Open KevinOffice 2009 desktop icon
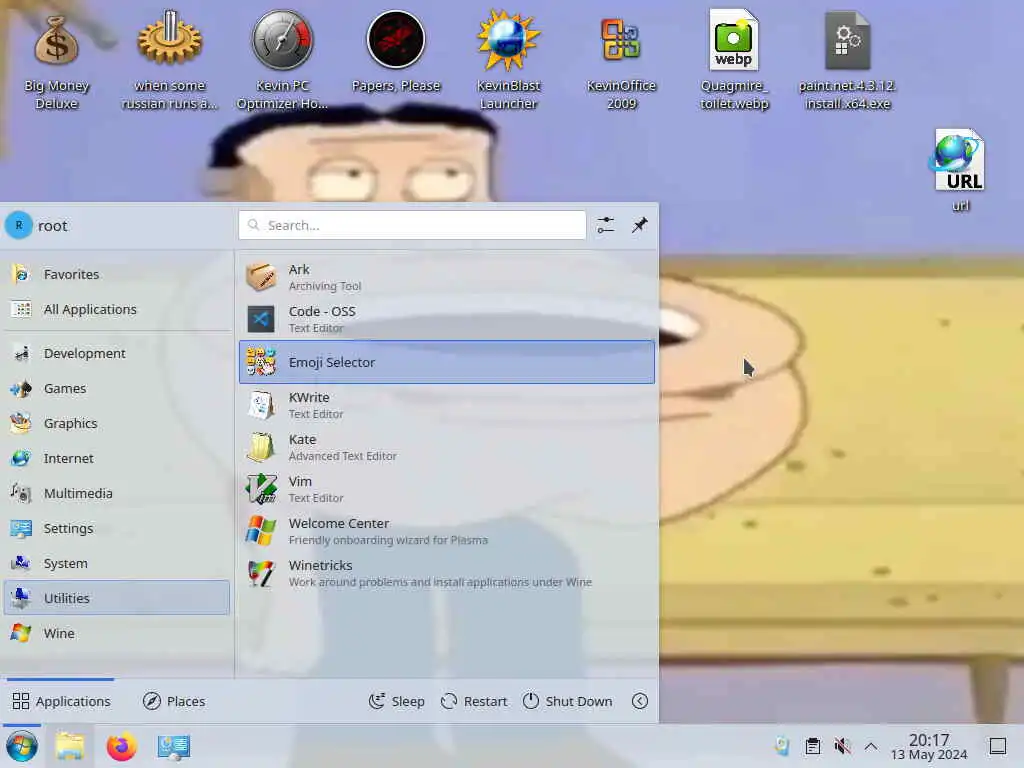This screenshot has height=768, width=1024. pos(621,62)
